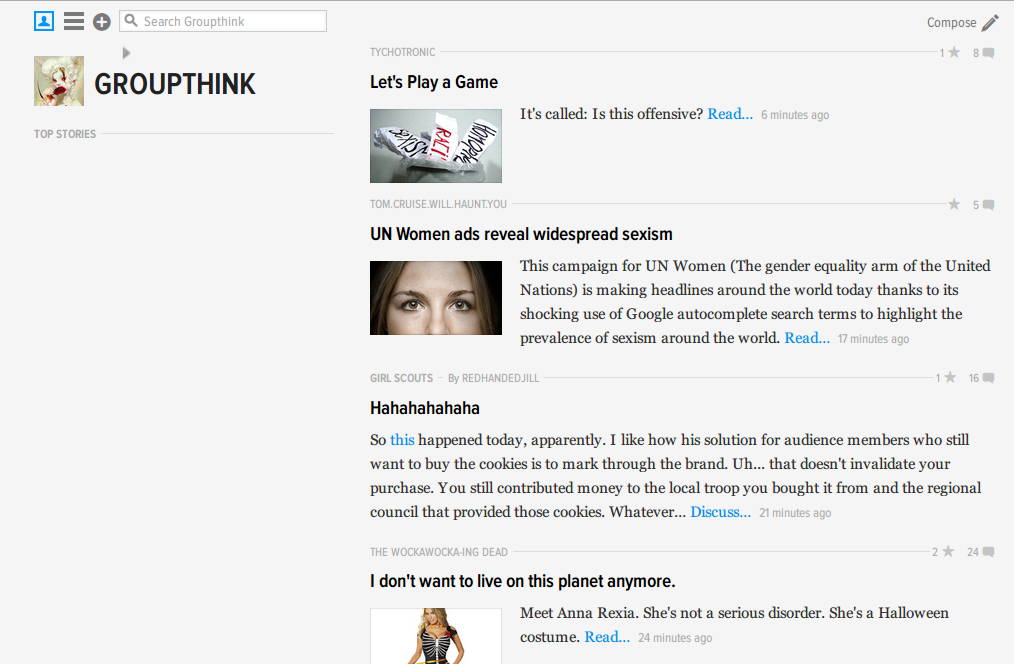Image resolution: width=1014 pixels, height=664 pixels.
Task: Open the Halloween costume thumbnail
Action: point(436,636)
